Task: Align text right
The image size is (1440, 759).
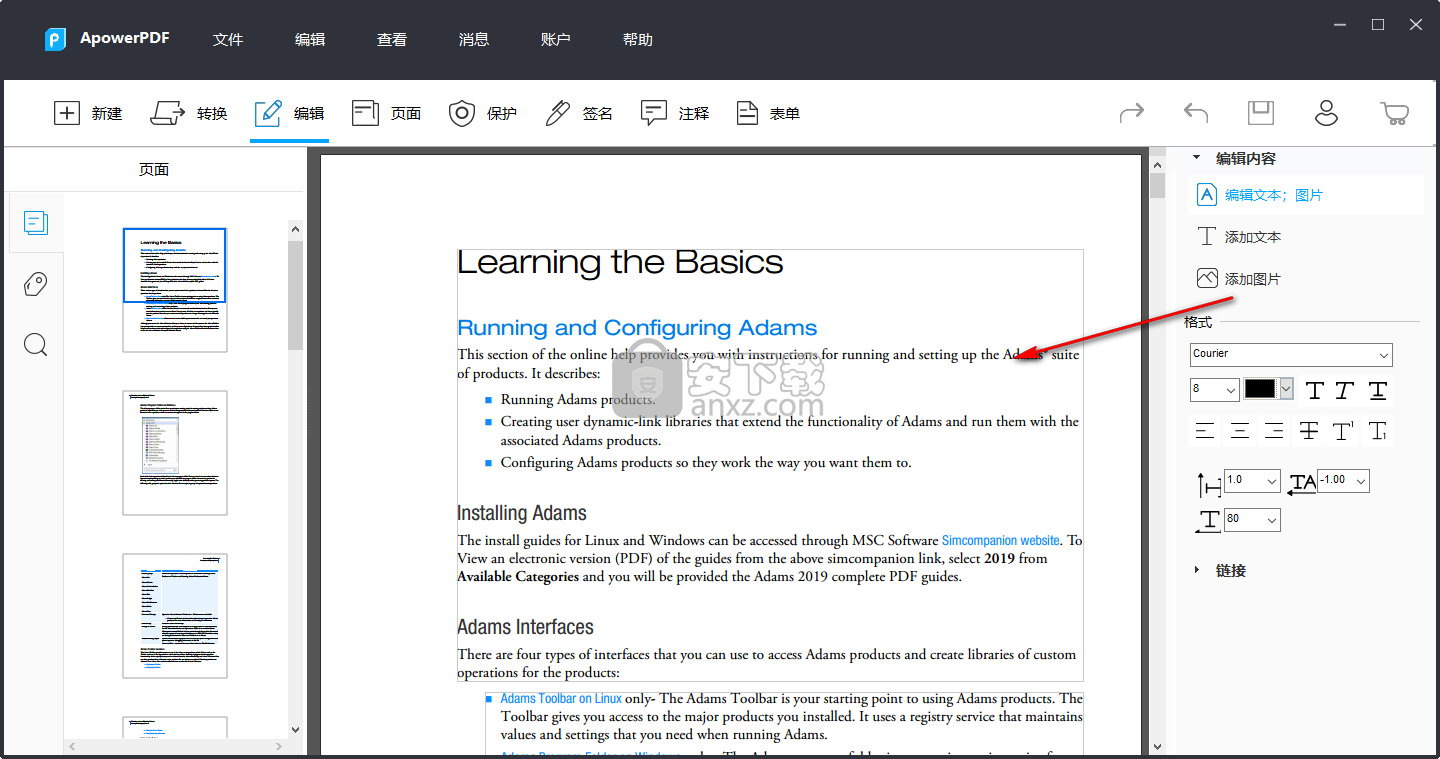Action: point(1274,431)
